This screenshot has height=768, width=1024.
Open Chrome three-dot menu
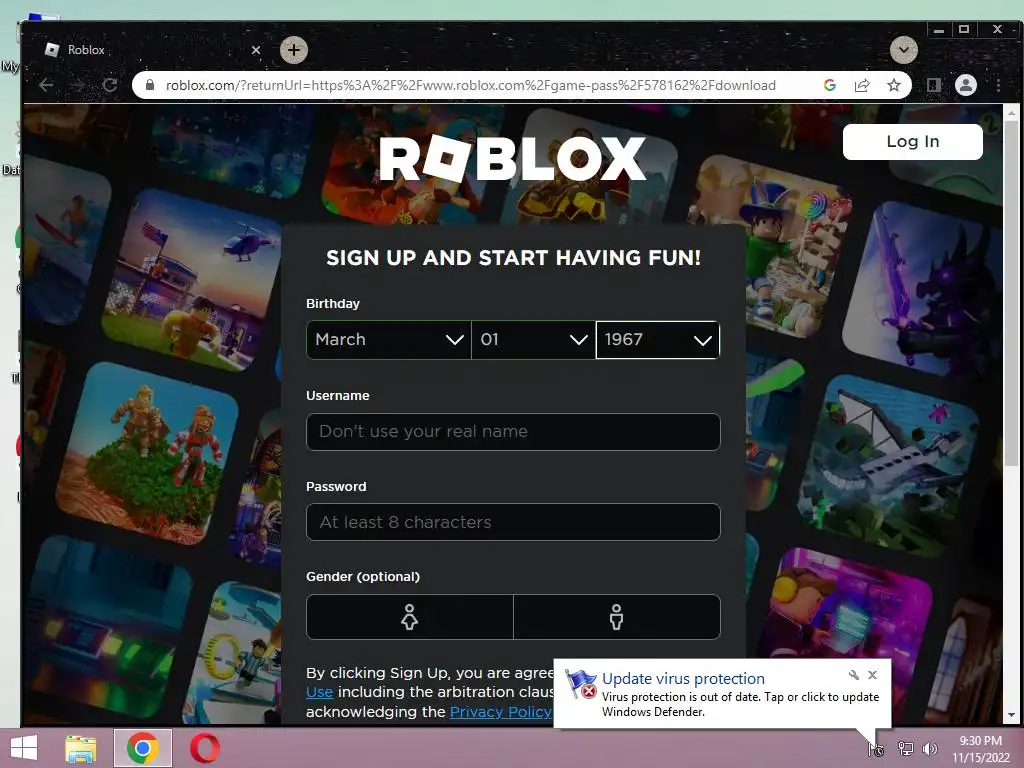point(998,85)
